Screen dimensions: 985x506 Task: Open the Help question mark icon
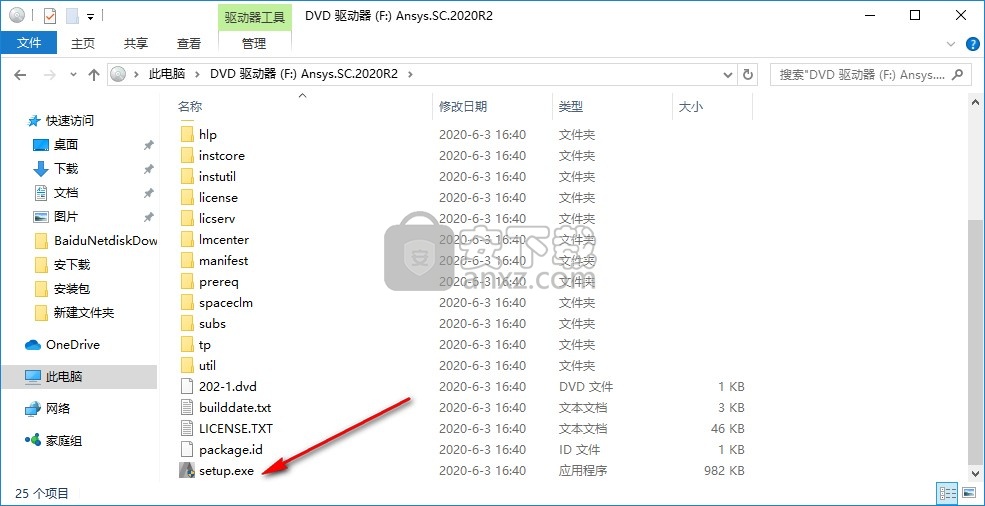pos(972,44)
